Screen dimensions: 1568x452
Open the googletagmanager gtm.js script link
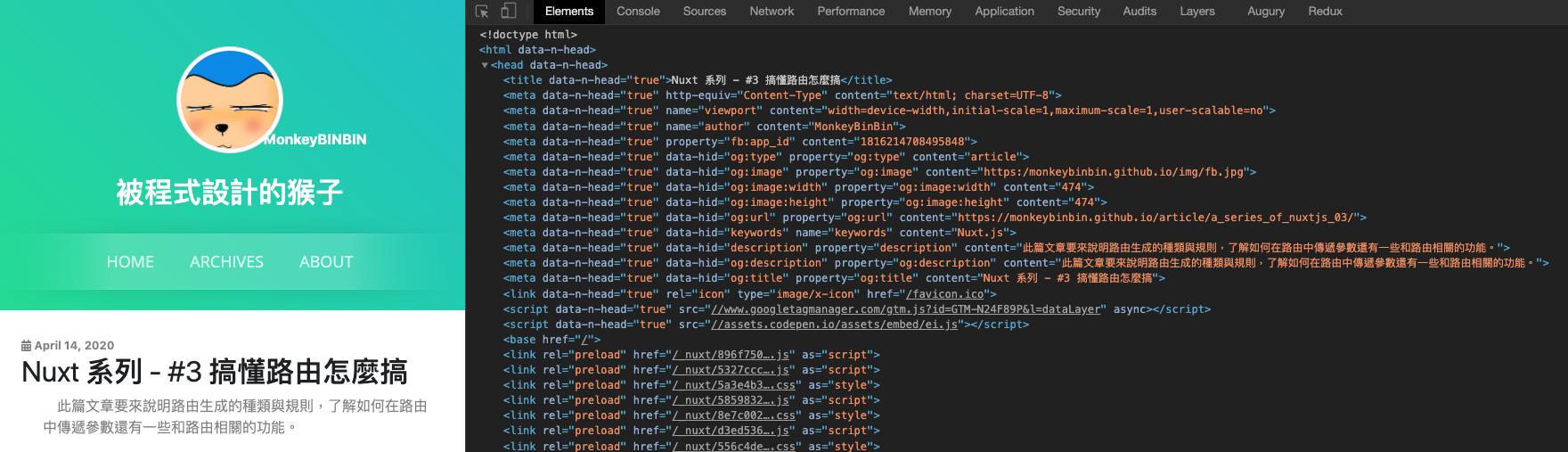tap(908, 309)
